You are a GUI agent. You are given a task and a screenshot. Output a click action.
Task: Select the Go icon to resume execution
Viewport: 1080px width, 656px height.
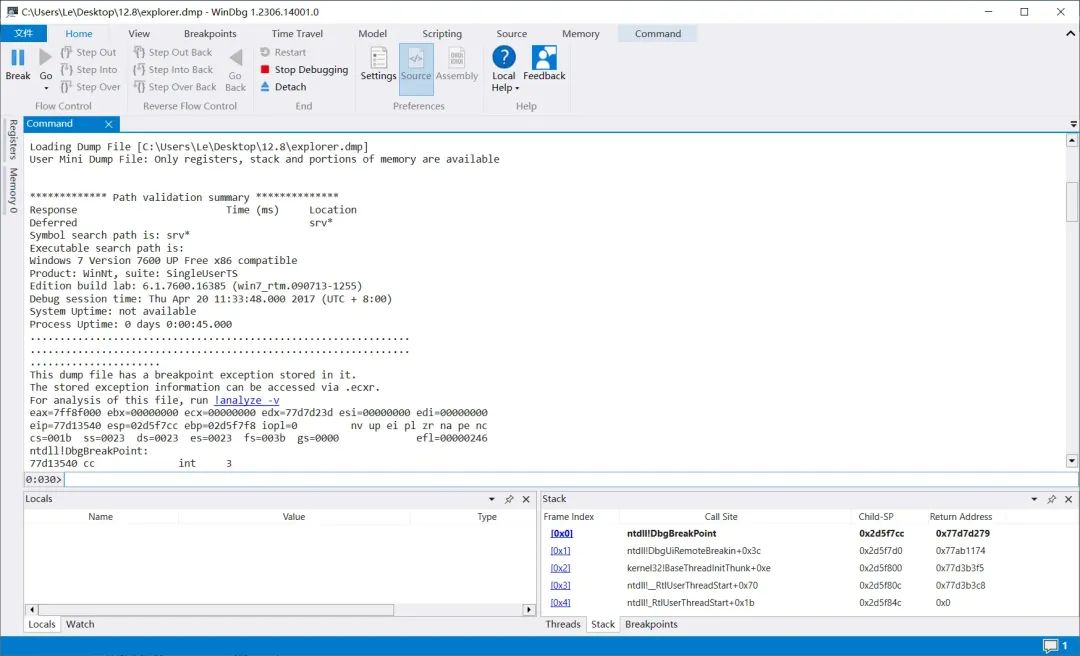click(45, 62)
